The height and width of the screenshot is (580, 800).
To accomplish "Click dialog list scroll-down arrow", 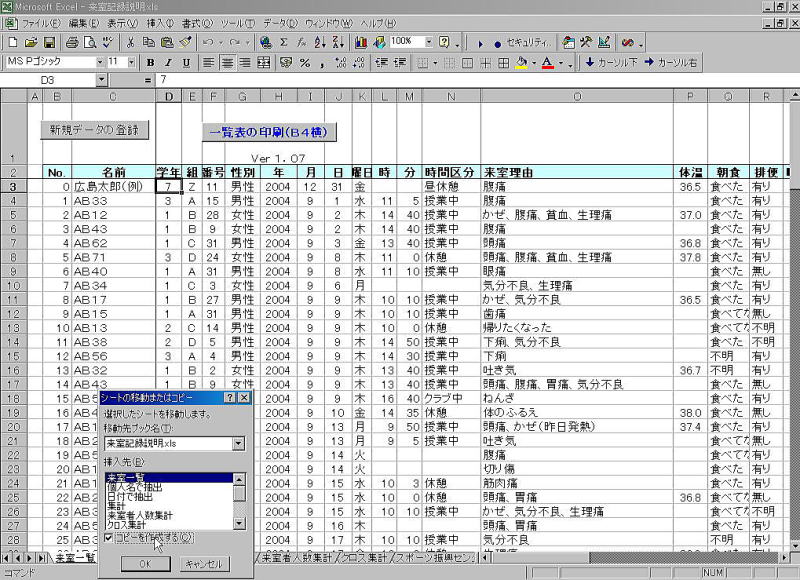I will click(x=239, y=523).
